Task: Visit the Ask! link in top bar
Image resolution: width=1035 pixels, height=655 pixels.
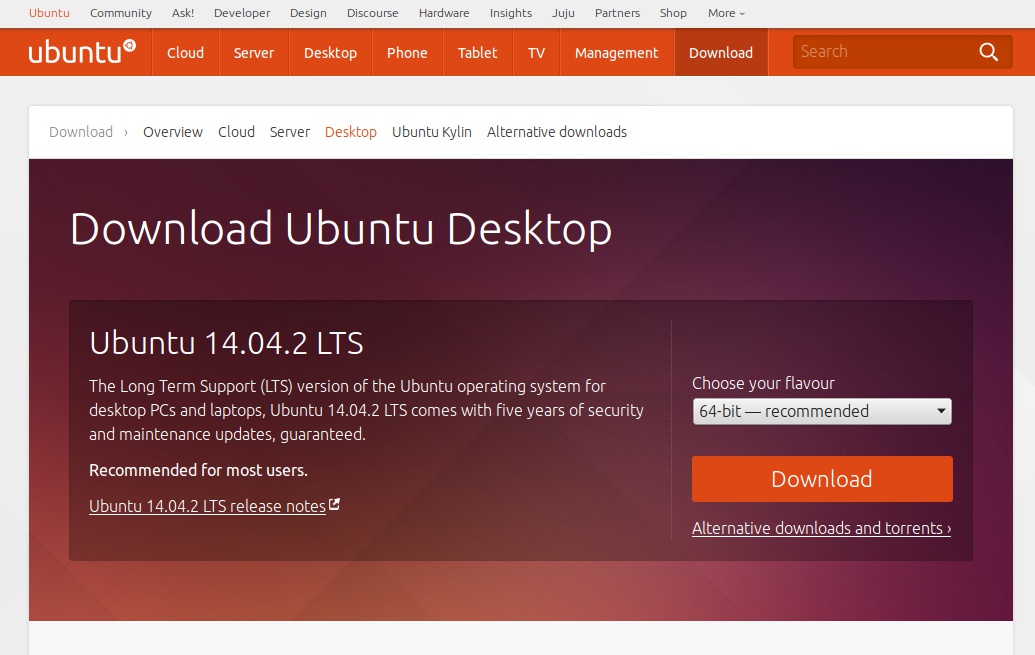Action: pyautogui.click(x=183, y=13)
